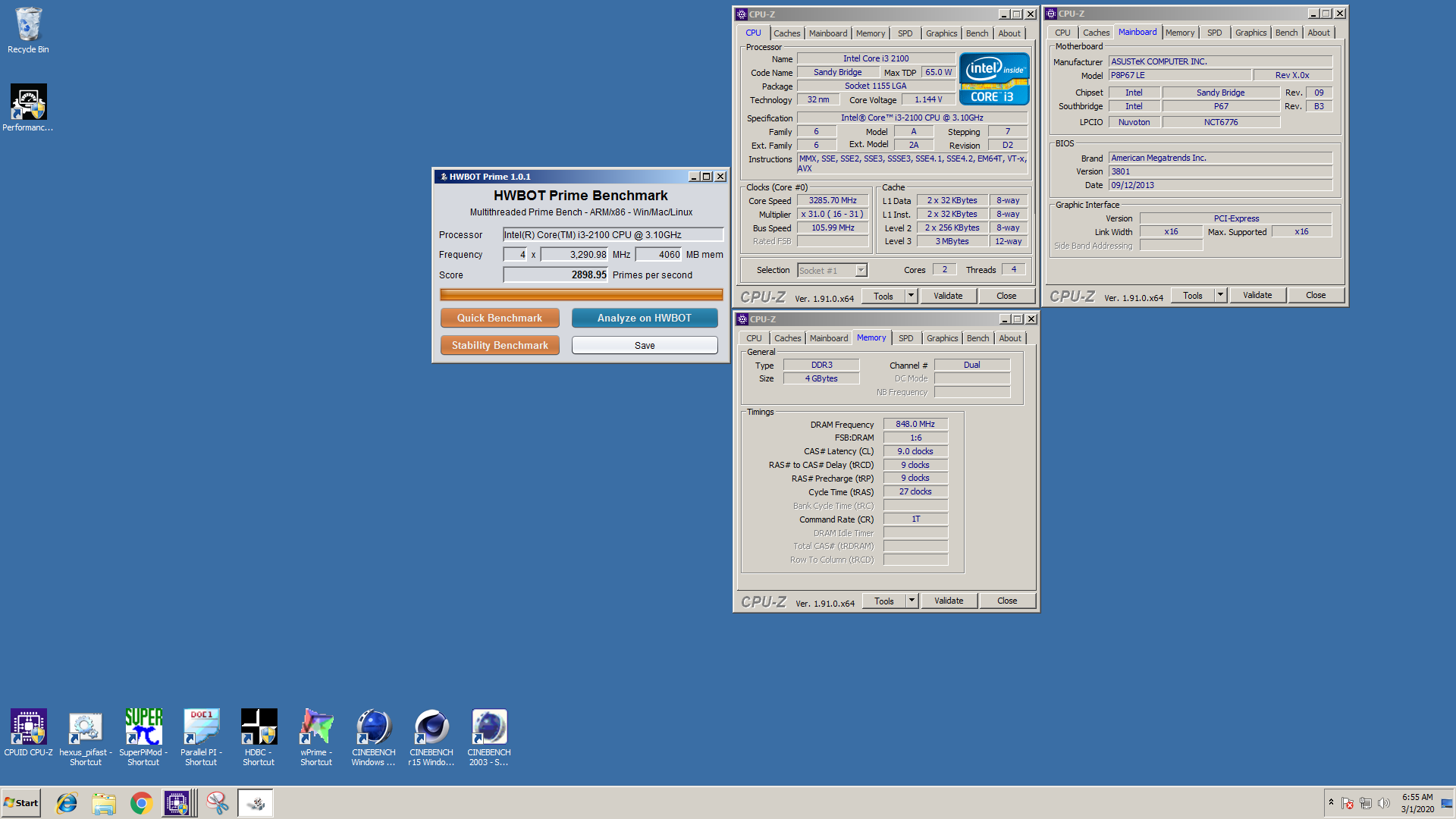Image resolution: width=1456 pixels, height=819 pixels.
Task: Launch CINEBENCH Windows shortcut icon
Action: click(374, 737)
